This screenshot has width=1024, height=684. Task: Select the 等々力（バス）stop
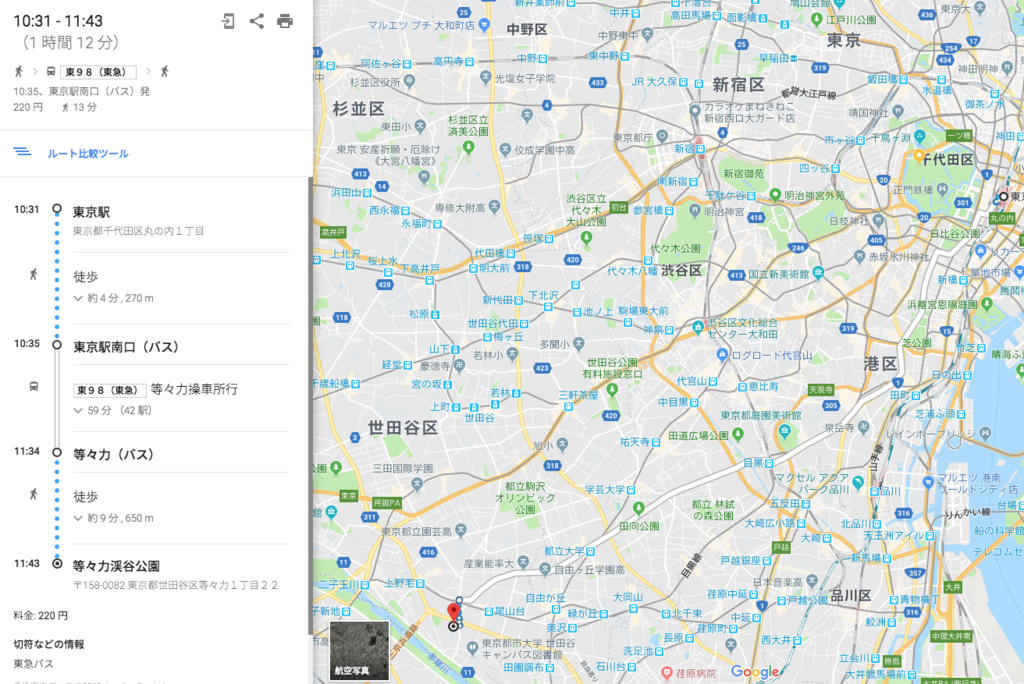[114, 455]
